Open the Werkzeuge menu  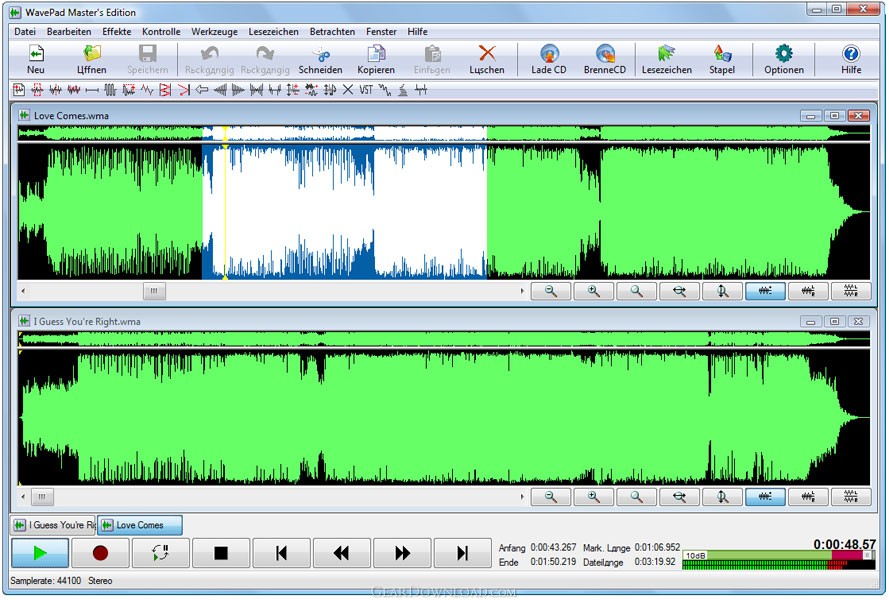point(214,32)
